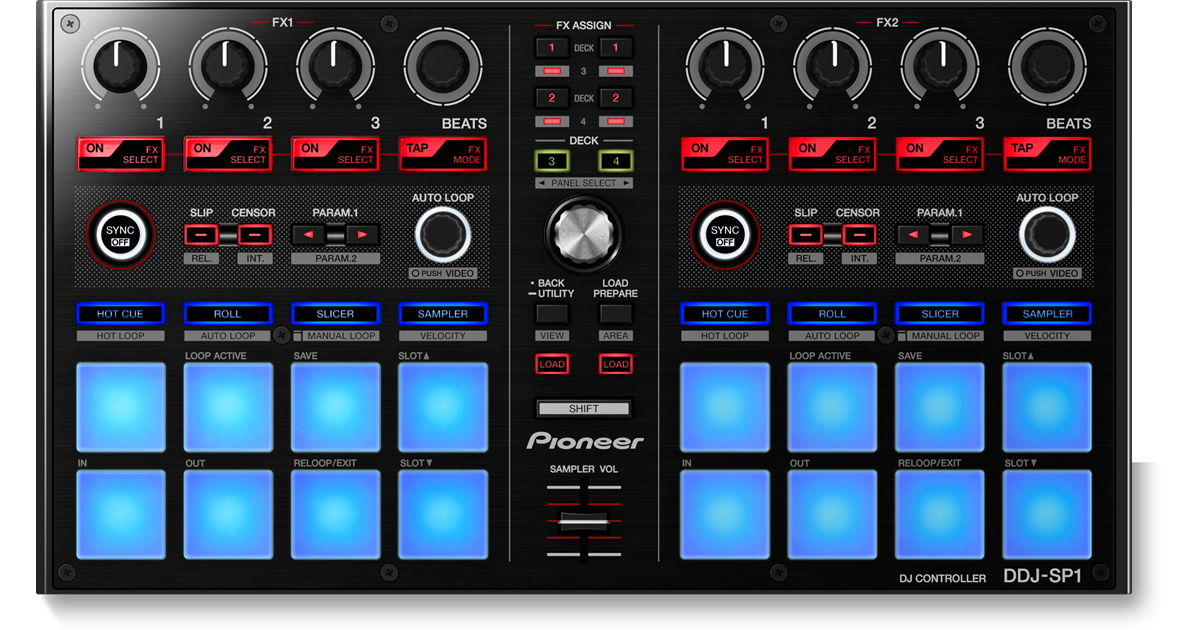Click FX2 effect knob 3

(940, 68)
